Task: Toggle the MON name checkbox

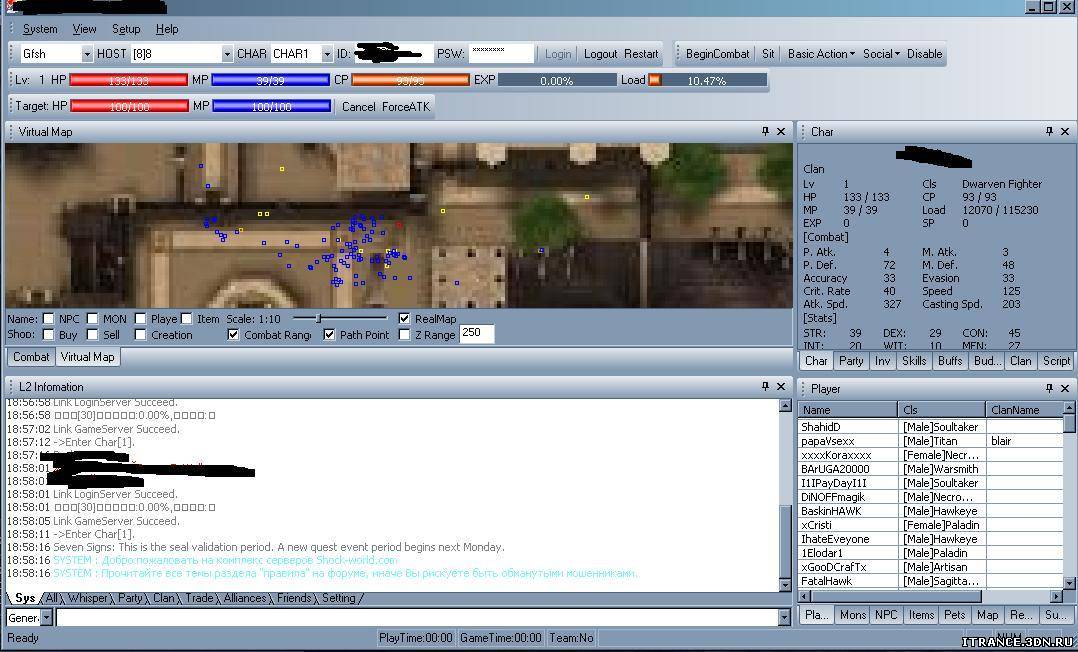Action: click(x=92, y=318)
